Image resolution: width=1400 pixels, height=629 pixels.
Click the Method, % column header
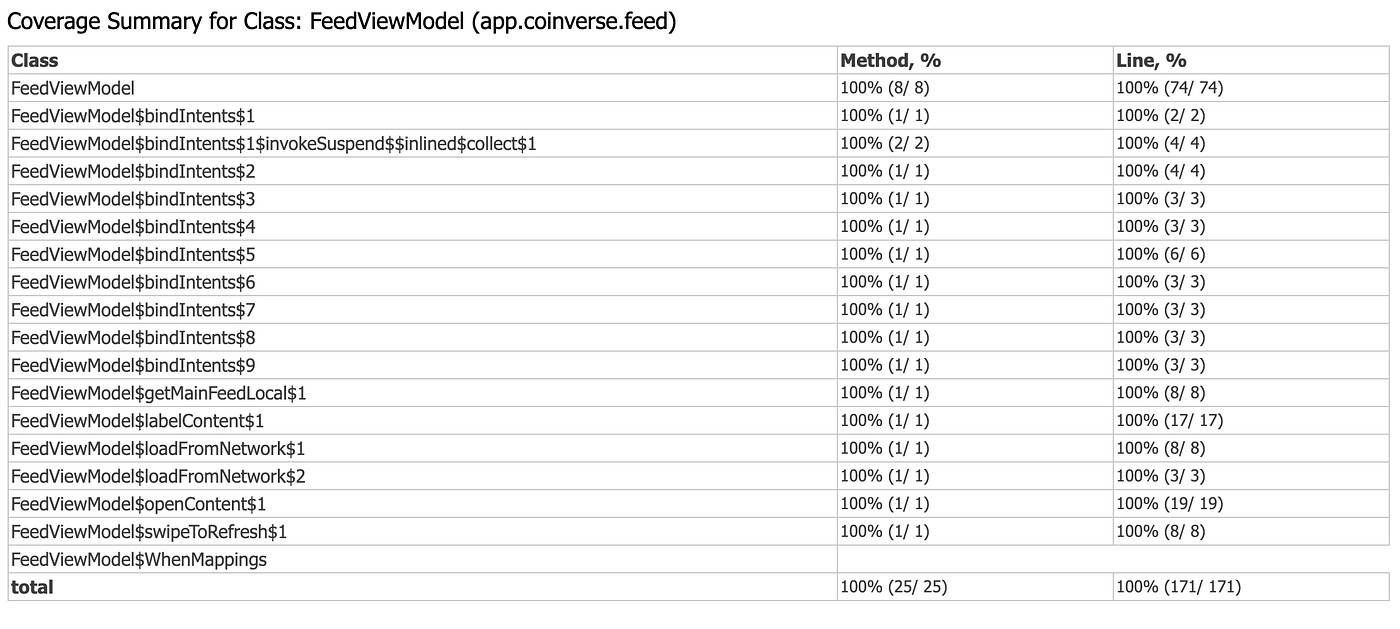[890, 60]
